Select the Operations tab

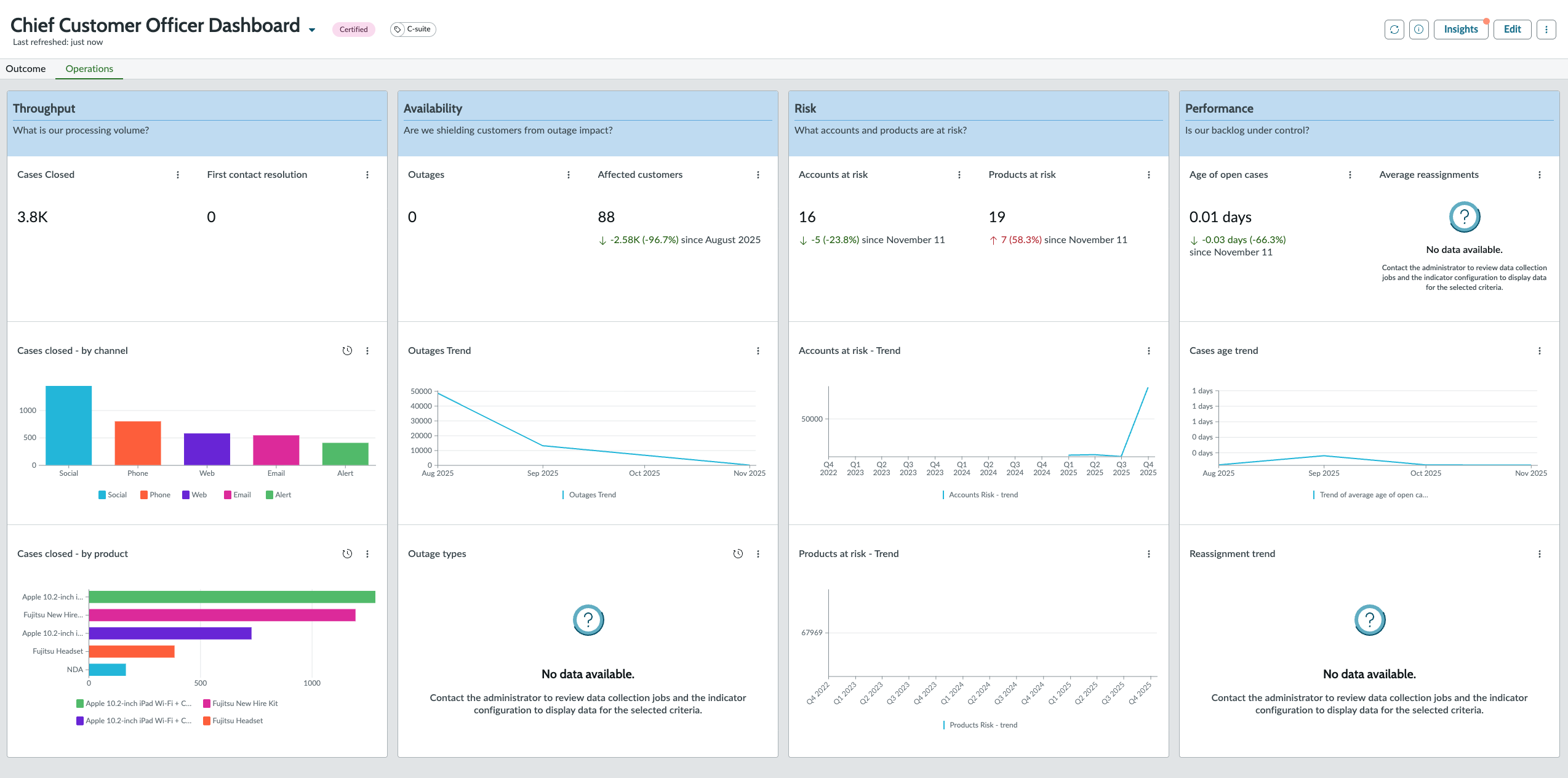(x=89, y=69)
